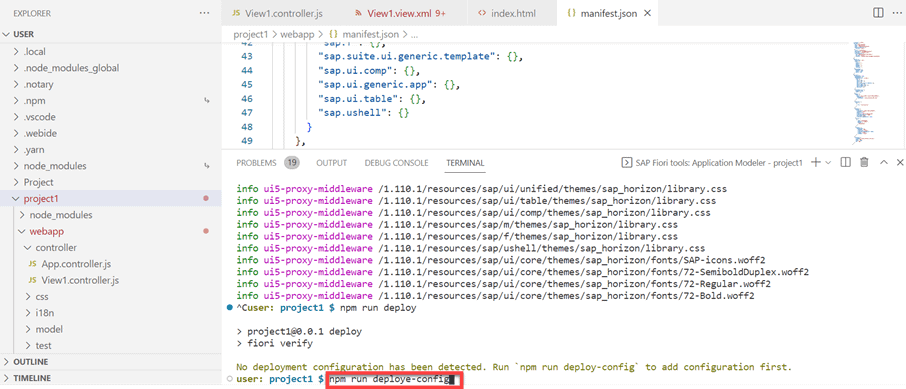Expand the .notary folder
906x389 pixels.
tap(110, 84)
